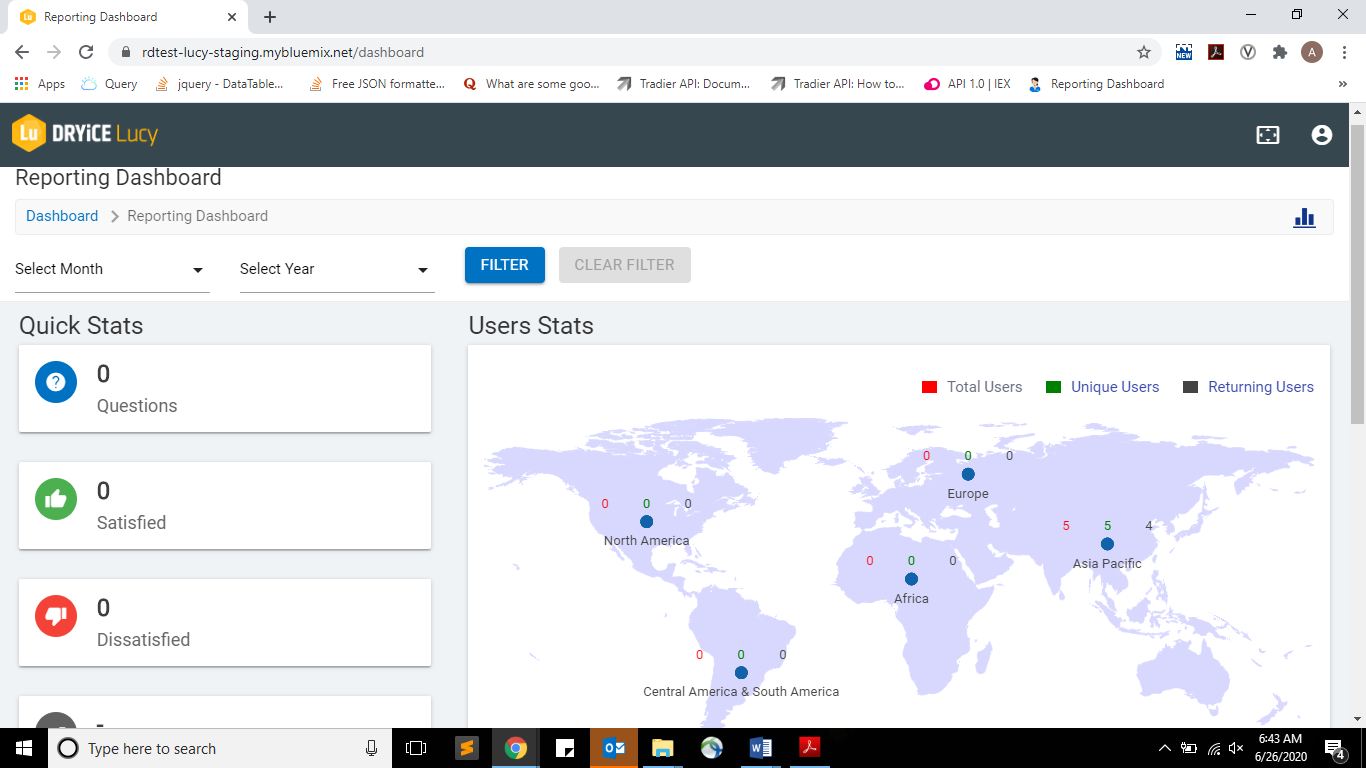
Task: Click the Asia Pacific map marker dot
Action: pos(1107,544)
